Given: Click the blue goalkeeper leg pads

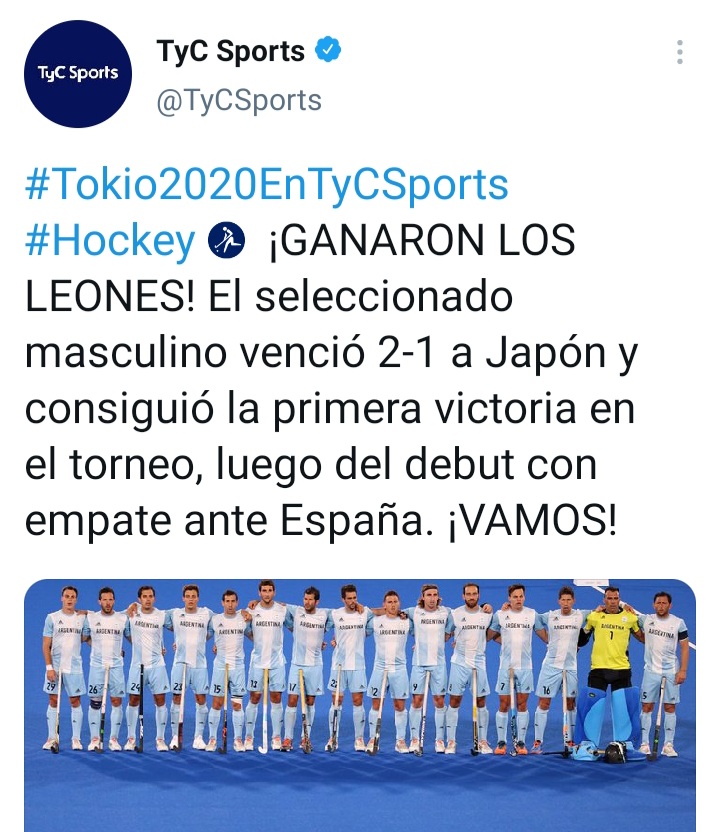Looking at the screenshot, I should click(x=609, y=714).
